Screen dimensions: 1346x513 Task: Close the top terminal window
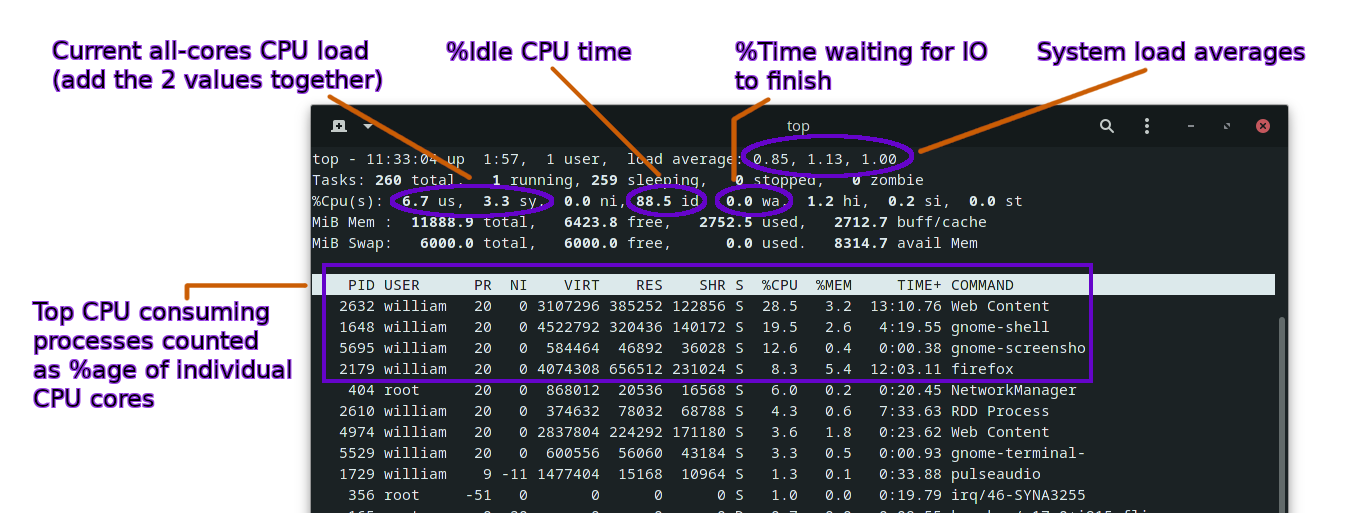pyautogui.click(x=1263, y=126)
